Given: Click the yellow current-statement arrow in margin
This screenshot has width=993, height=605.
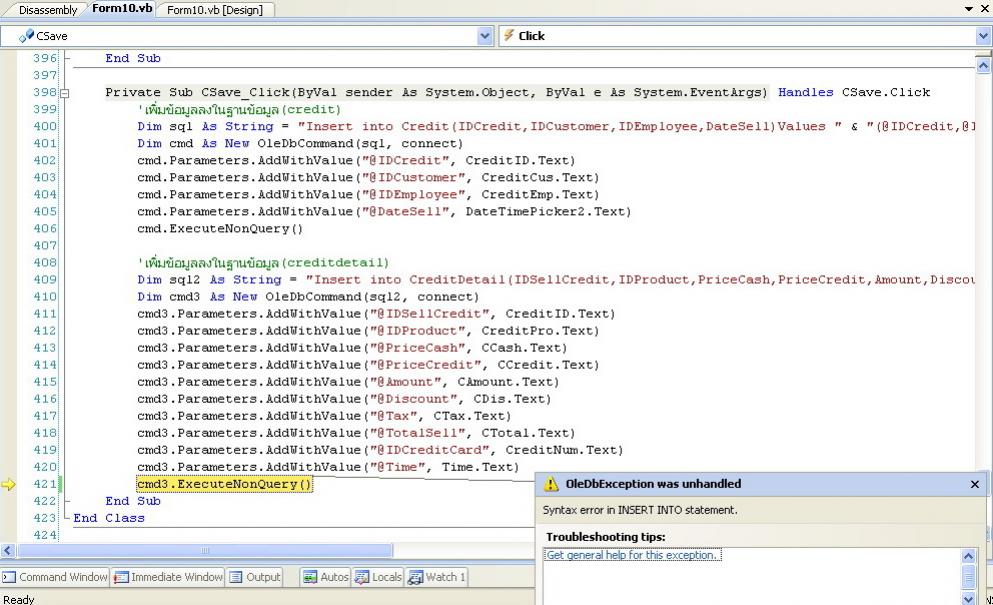Looking at the screenshot, I should (x=9, y=485).
